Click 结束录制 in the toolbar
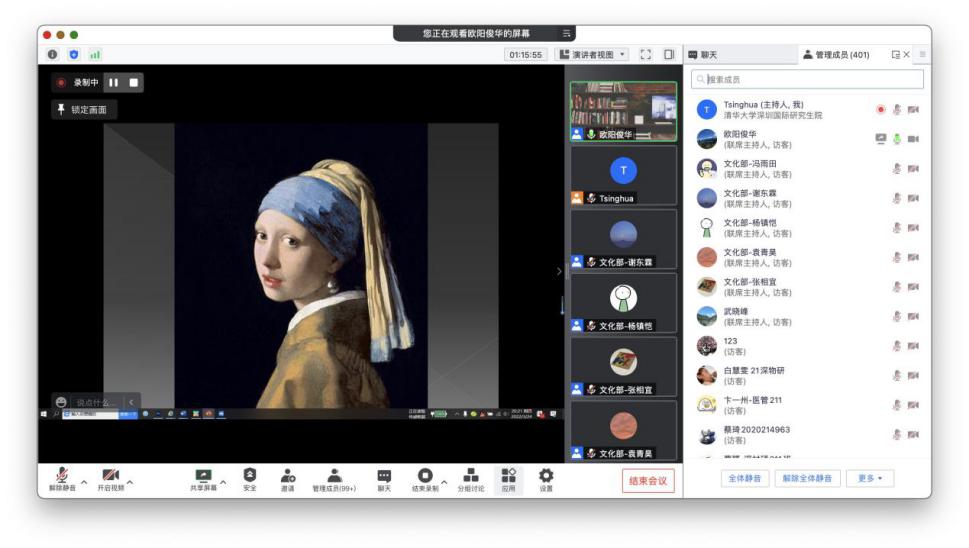 pyautogui.click(x=425, y=479)
